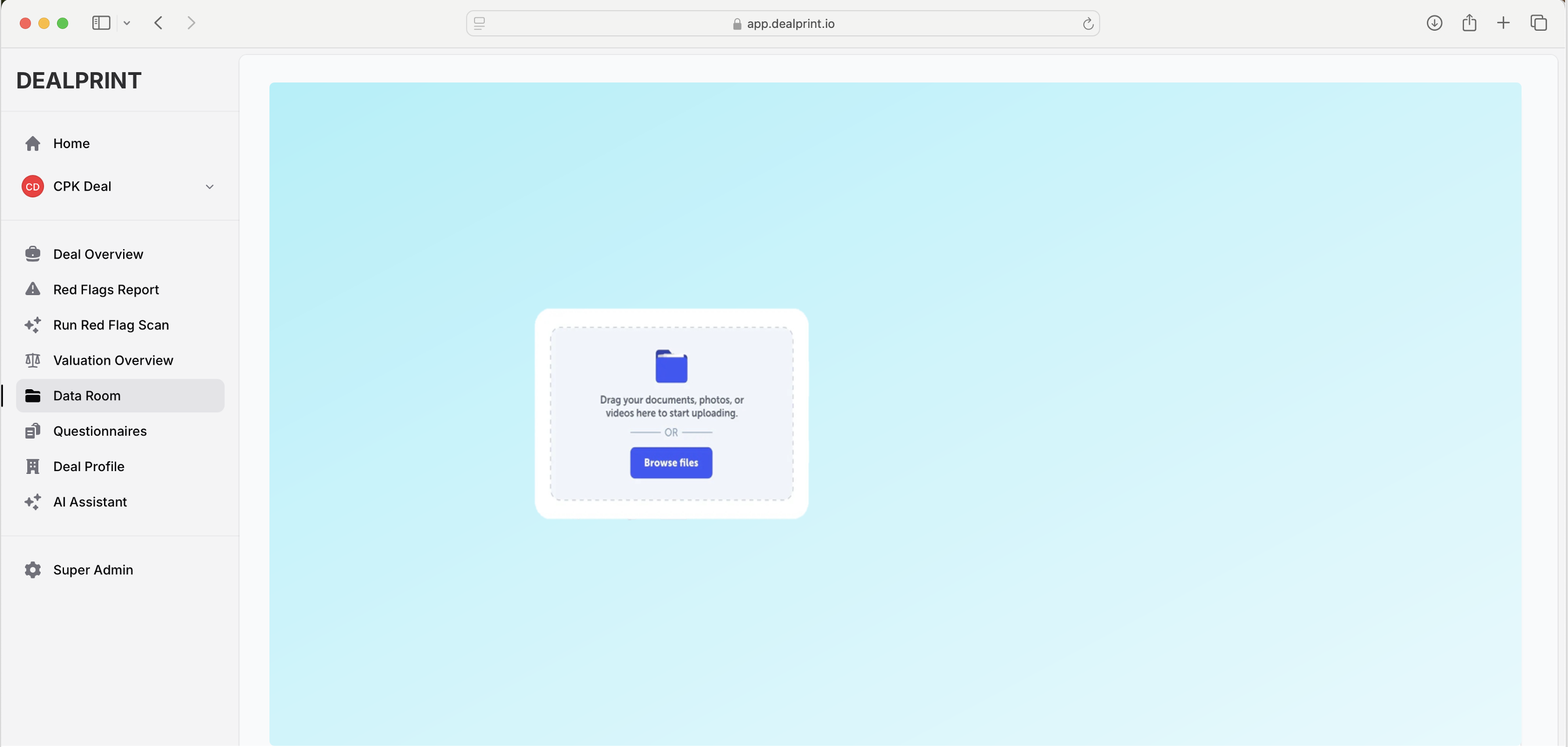Select the Deal Profile building icon
Screen dimensions: 1568x747
(33, 466)
